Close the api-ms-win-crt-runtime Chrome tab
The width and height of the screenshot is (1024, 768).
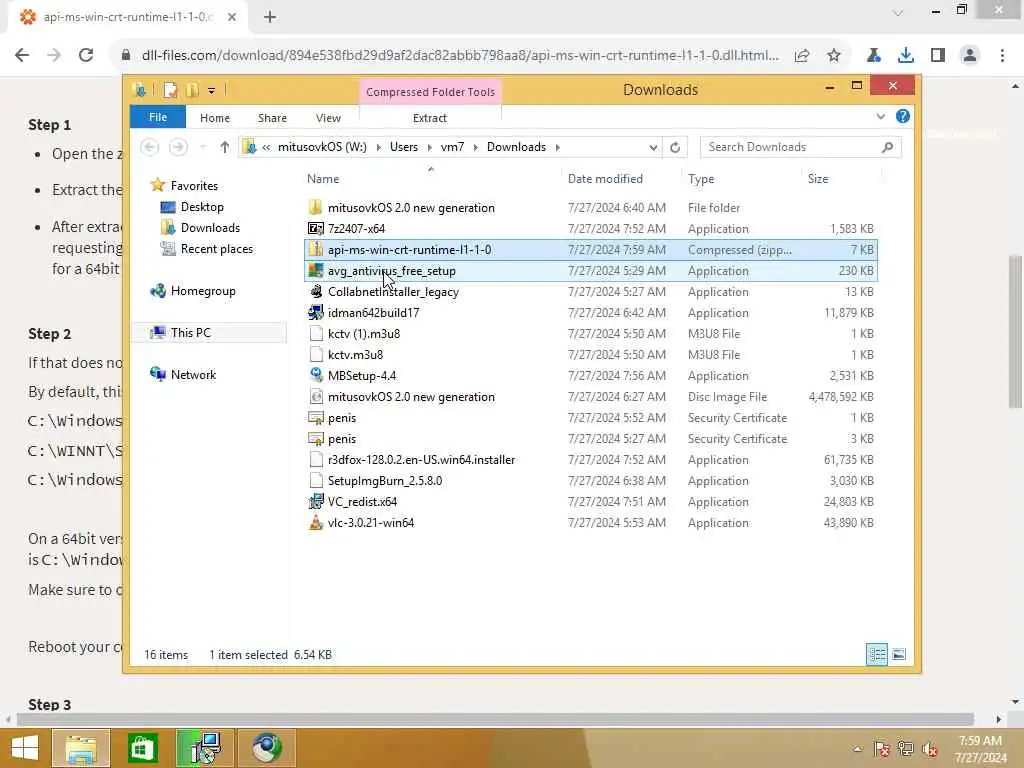click(x=232, y=17)
